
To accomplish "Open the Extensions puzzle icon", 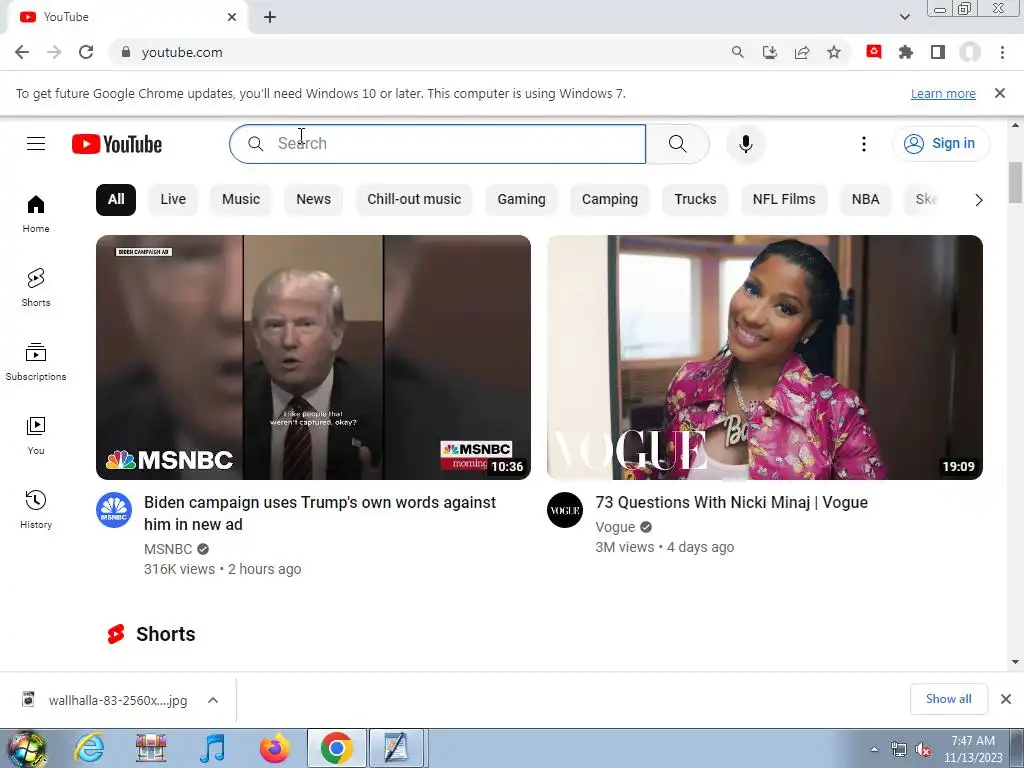I will (906, 52).
